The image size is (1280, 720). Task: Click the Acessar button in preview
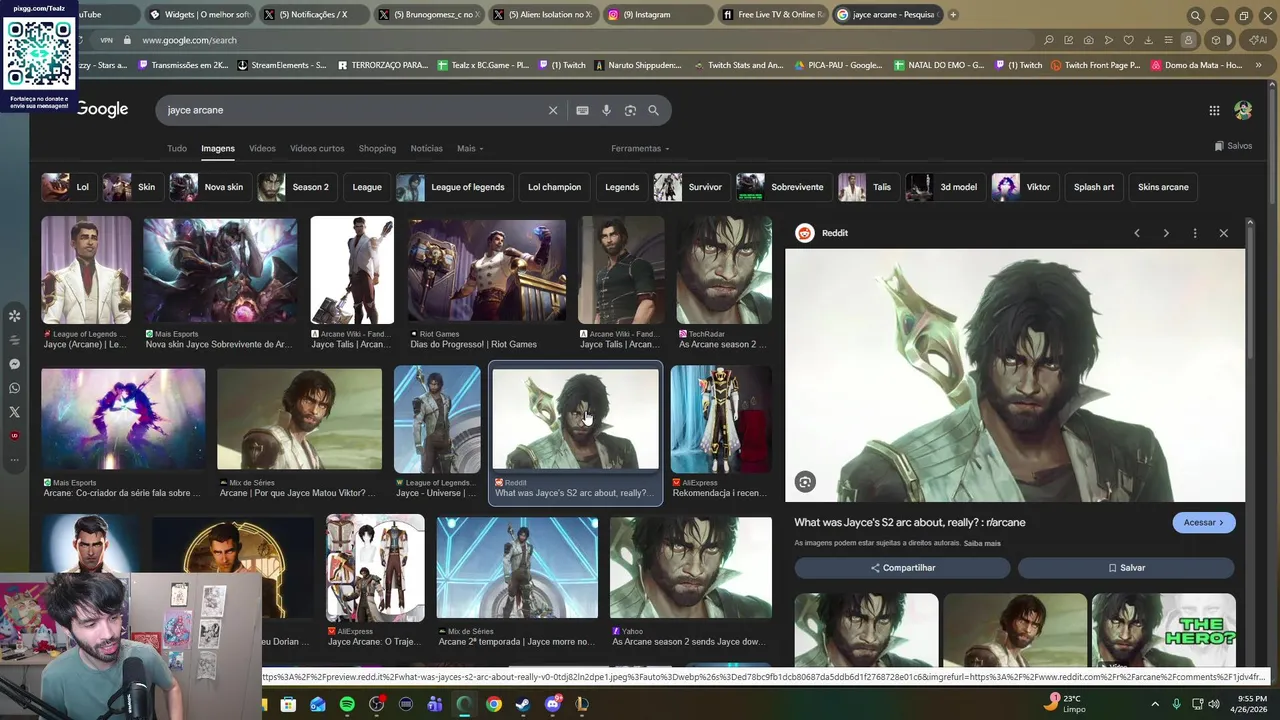tap(1204, 522)
